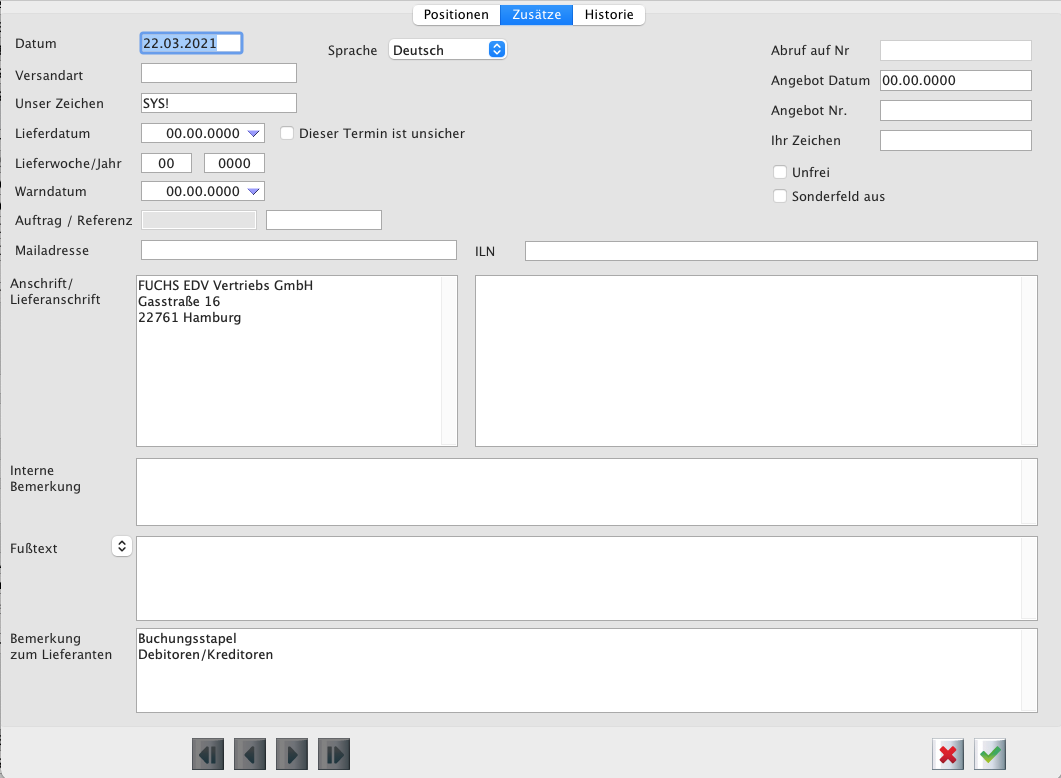Open the Fußtext selection popup
Screen dimensions: 1061x778
point(121,546)
